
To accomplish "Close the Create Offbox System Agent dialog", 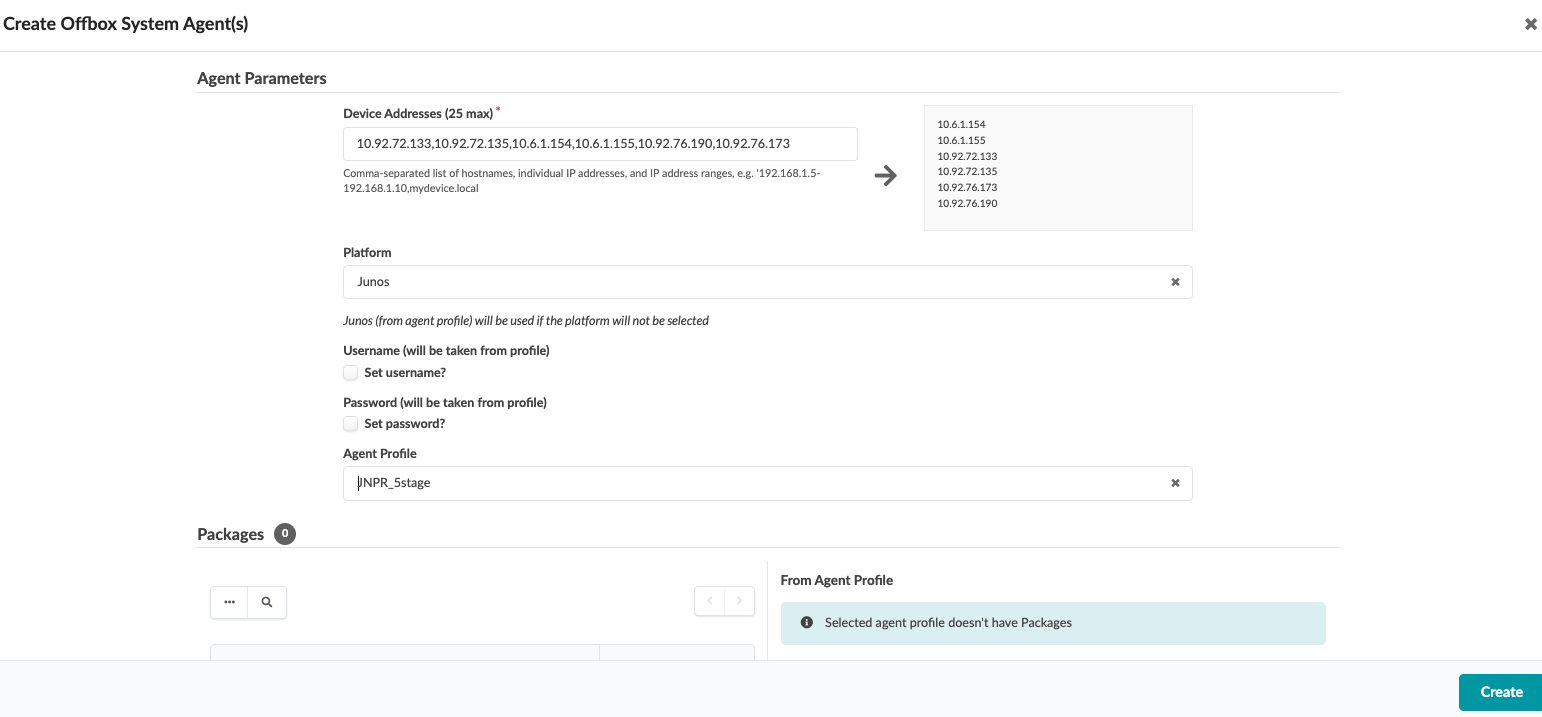I will tap(1530, 24).
